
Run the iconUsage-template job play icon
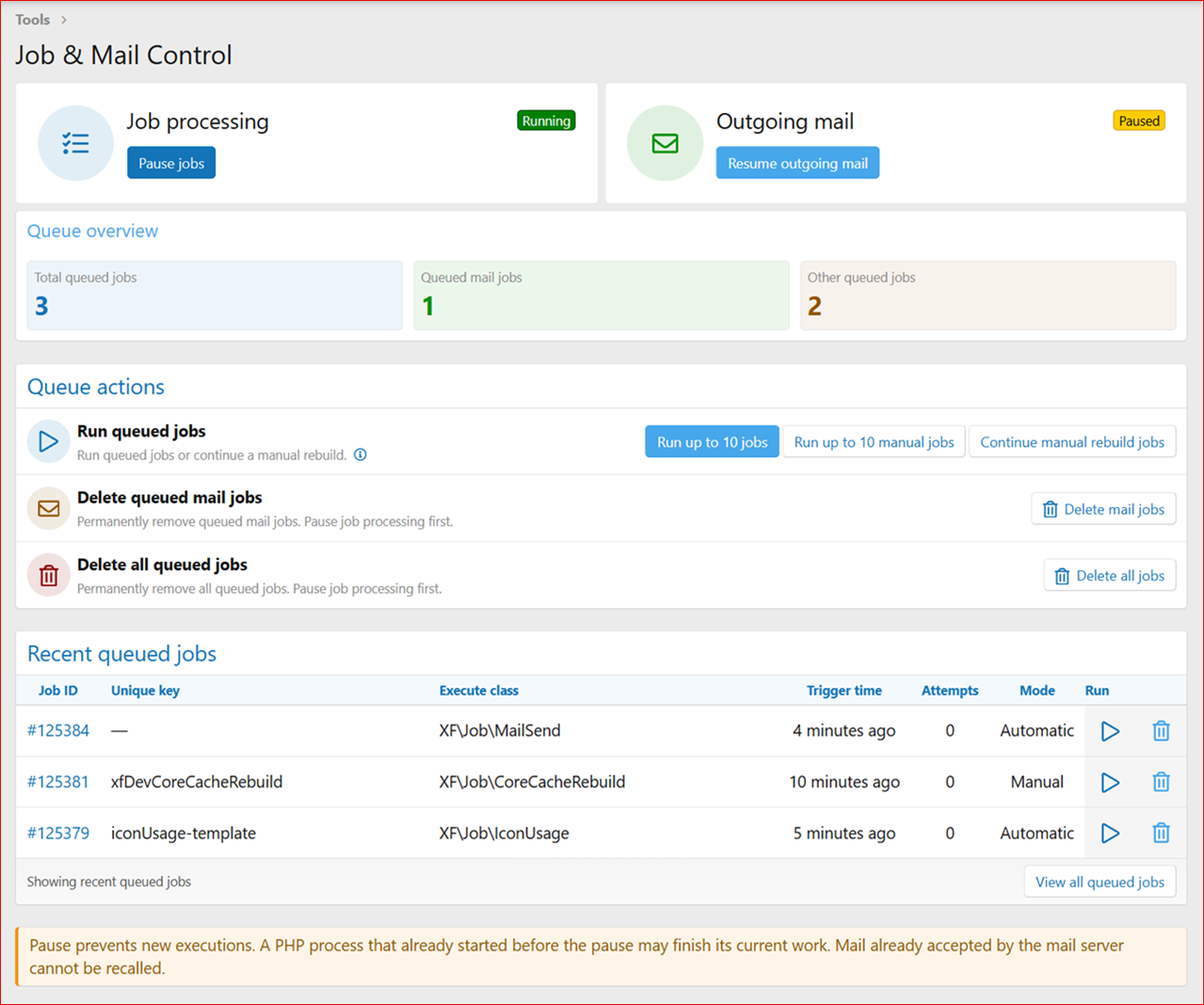click(1110, 833)
